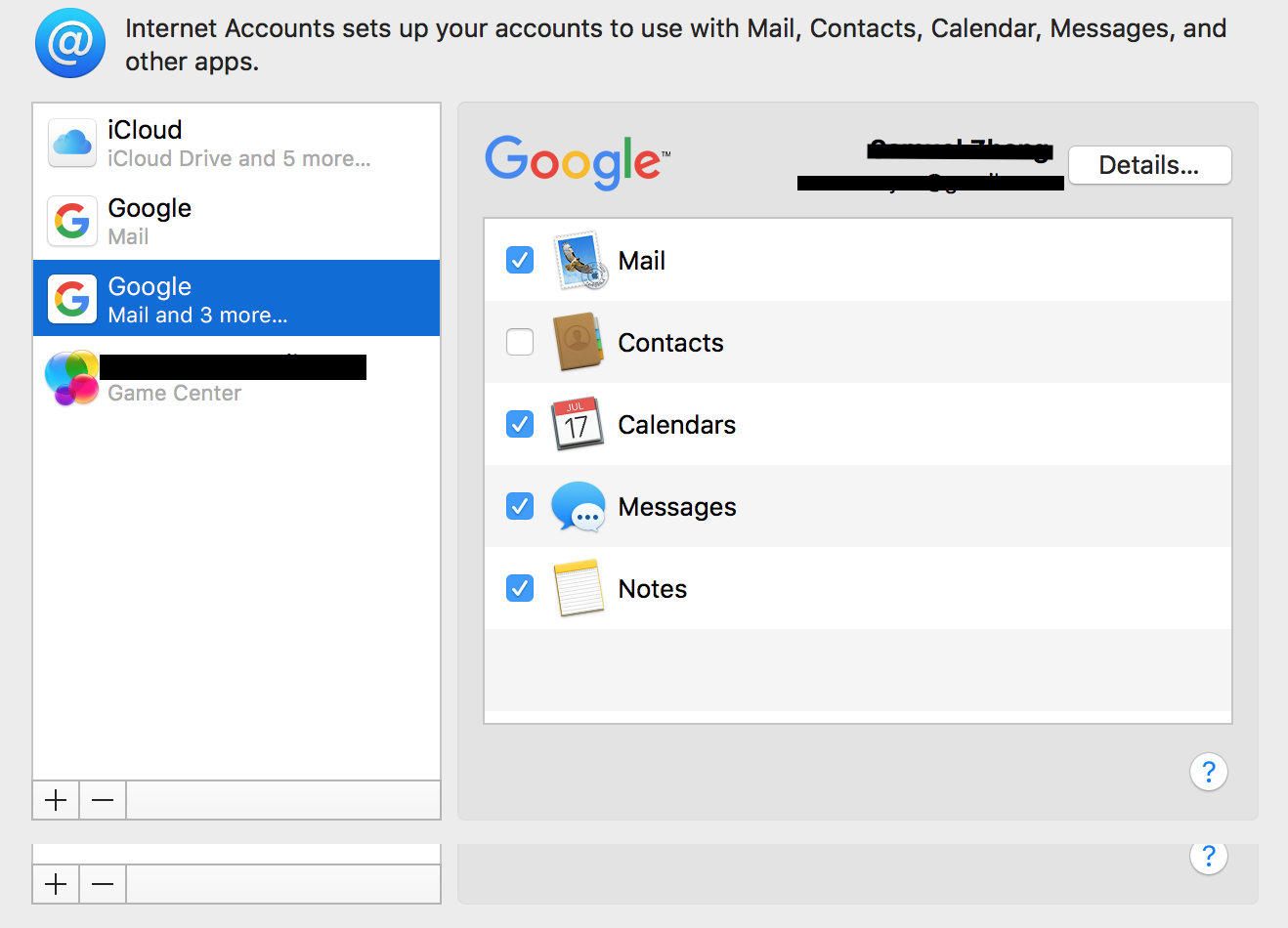Select the "Game Center" account label
This screenshot has width=1288, height=928.
pos(175,393)
